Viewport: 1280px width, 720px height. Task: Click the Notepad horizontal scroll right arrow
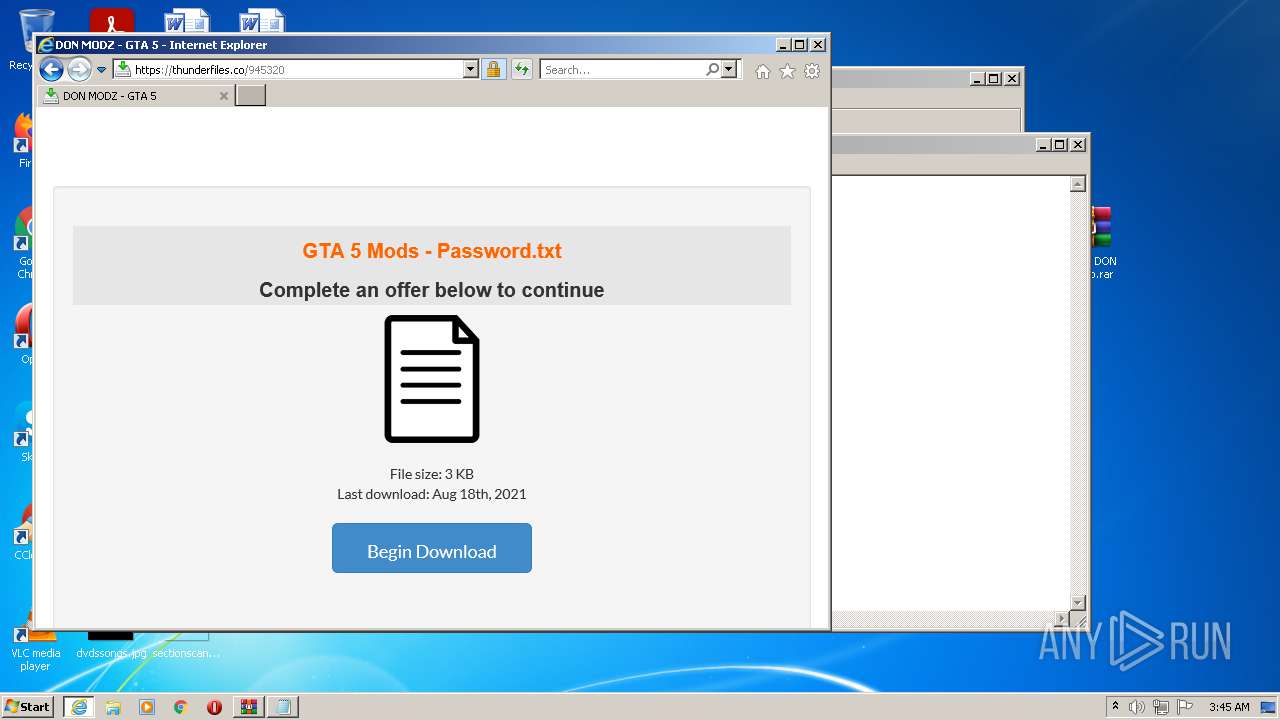(1061, 619)
